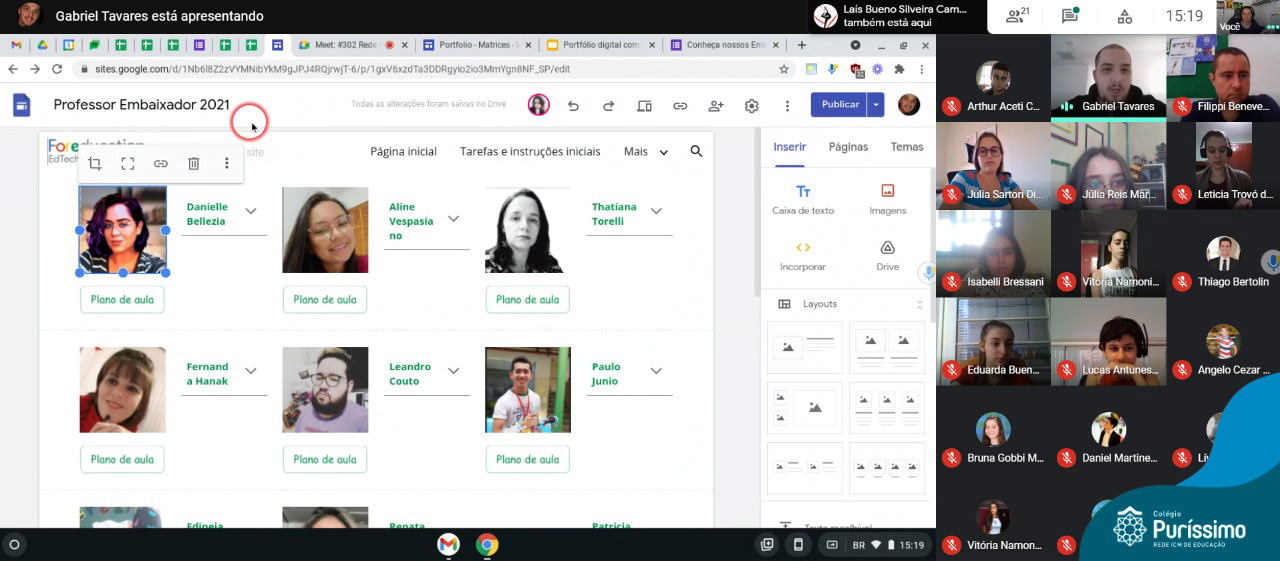
Task: Switch to the Páginas tab
Action: [848, 147]
